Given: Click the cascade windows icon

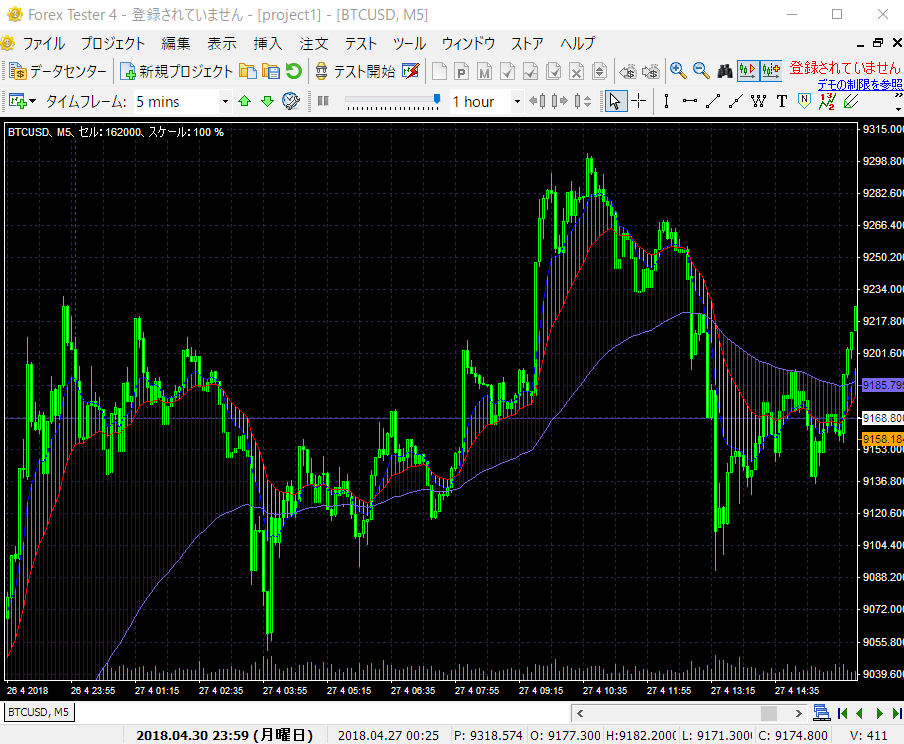Looking at the screenshot, I should pos(821,713).
